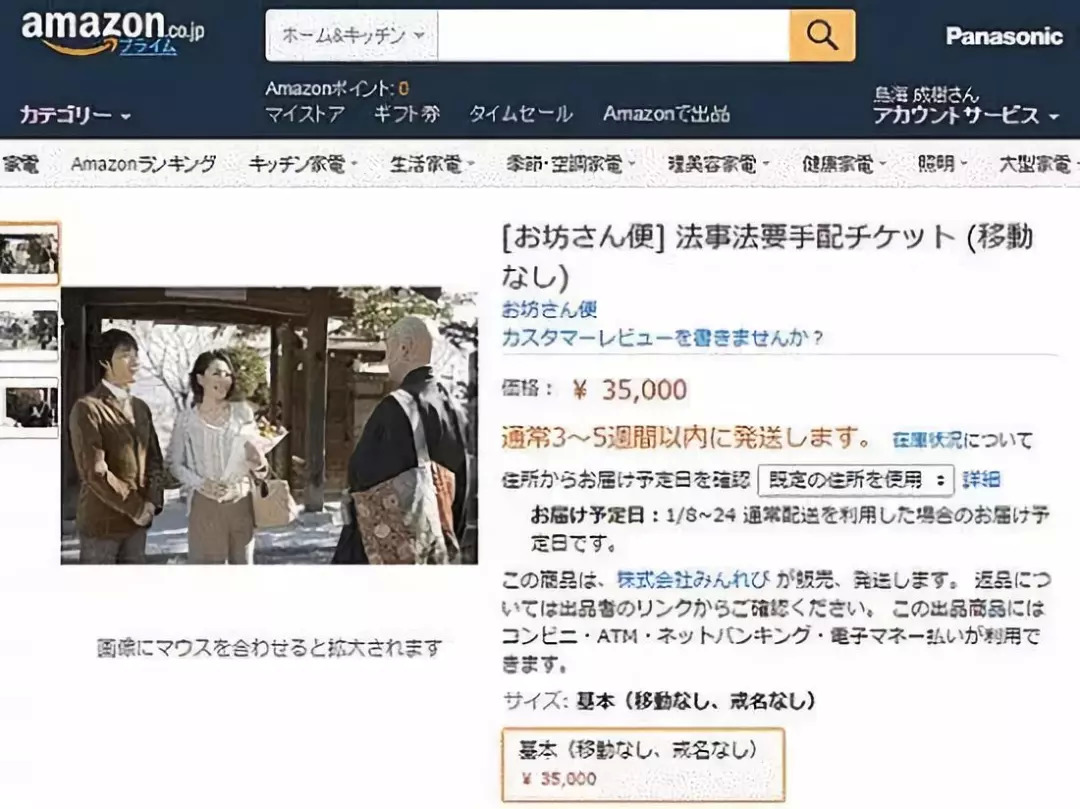Open the お坊さん便 brand link
Screen dimensions: 1080x809
click(x=549, y=309)
